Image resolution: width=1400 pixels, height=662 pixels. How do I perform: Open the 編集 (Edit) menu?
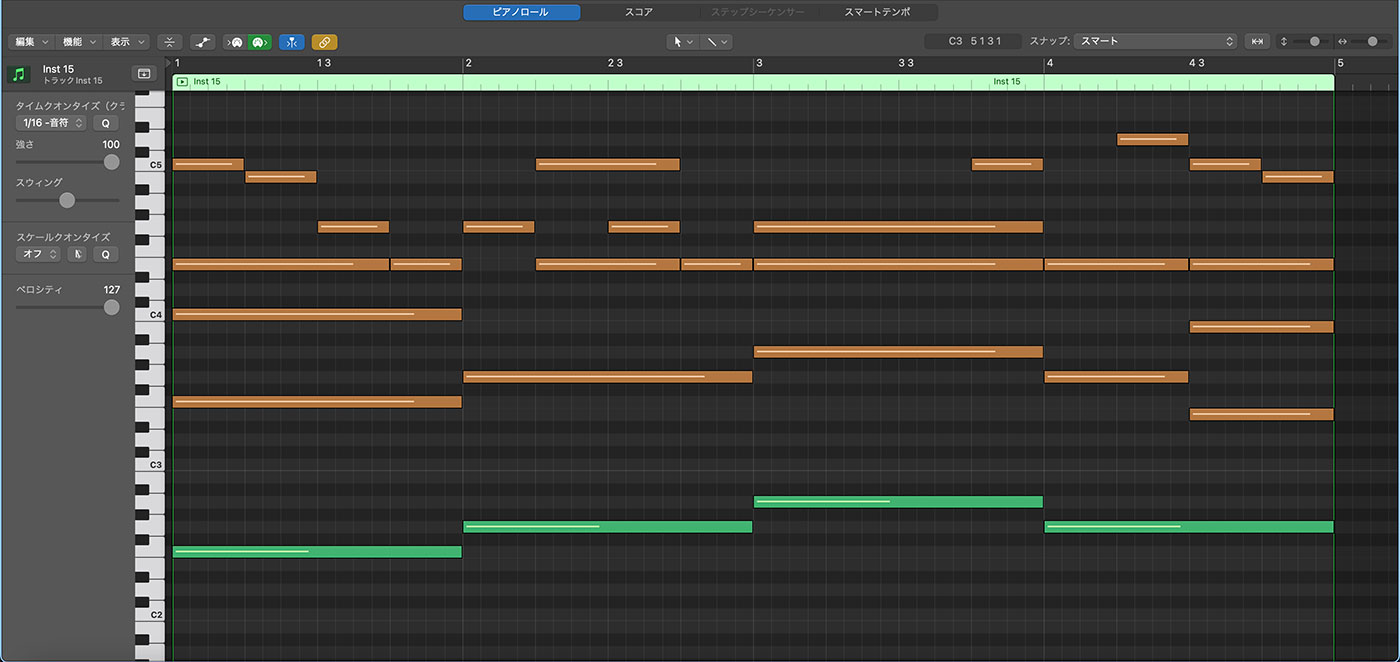tap(31, 42)
